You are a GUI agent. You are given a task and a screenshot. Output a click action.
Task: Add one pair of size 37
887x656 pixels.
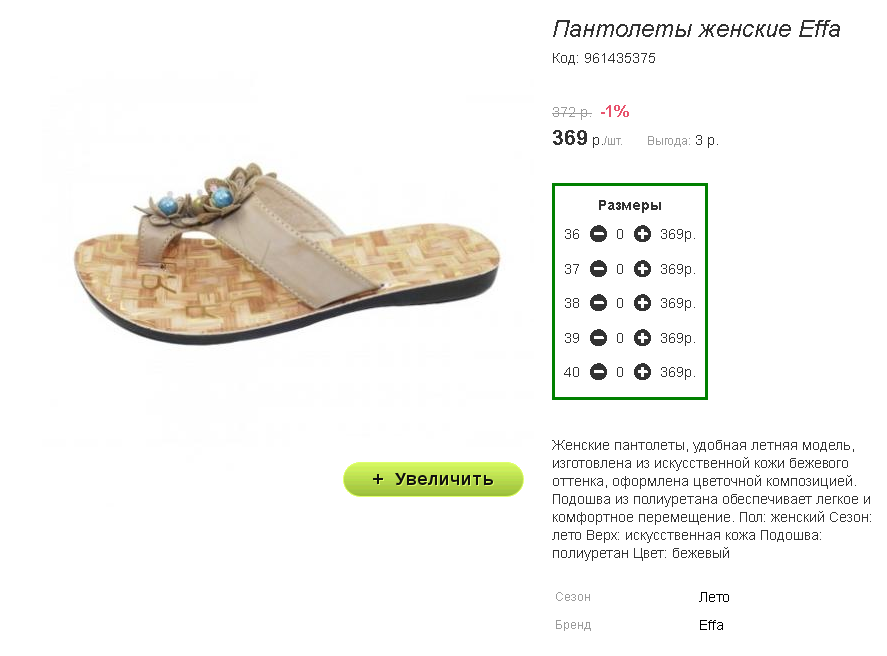(x=642, y=269)
